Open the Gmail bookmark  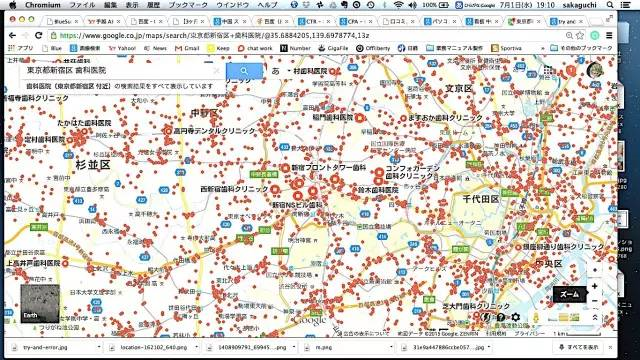click(x=187, y=48)
